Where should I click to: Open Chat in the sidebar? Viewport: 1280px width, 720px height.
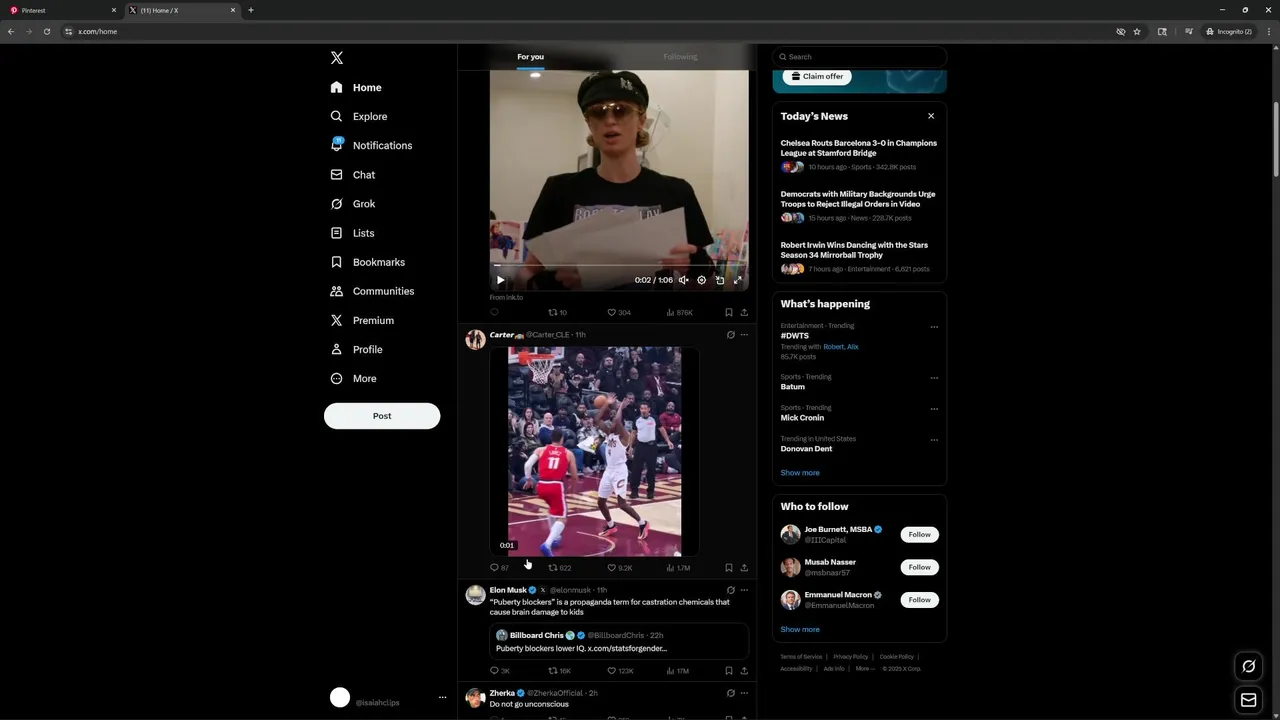click(x=353, y=175)
